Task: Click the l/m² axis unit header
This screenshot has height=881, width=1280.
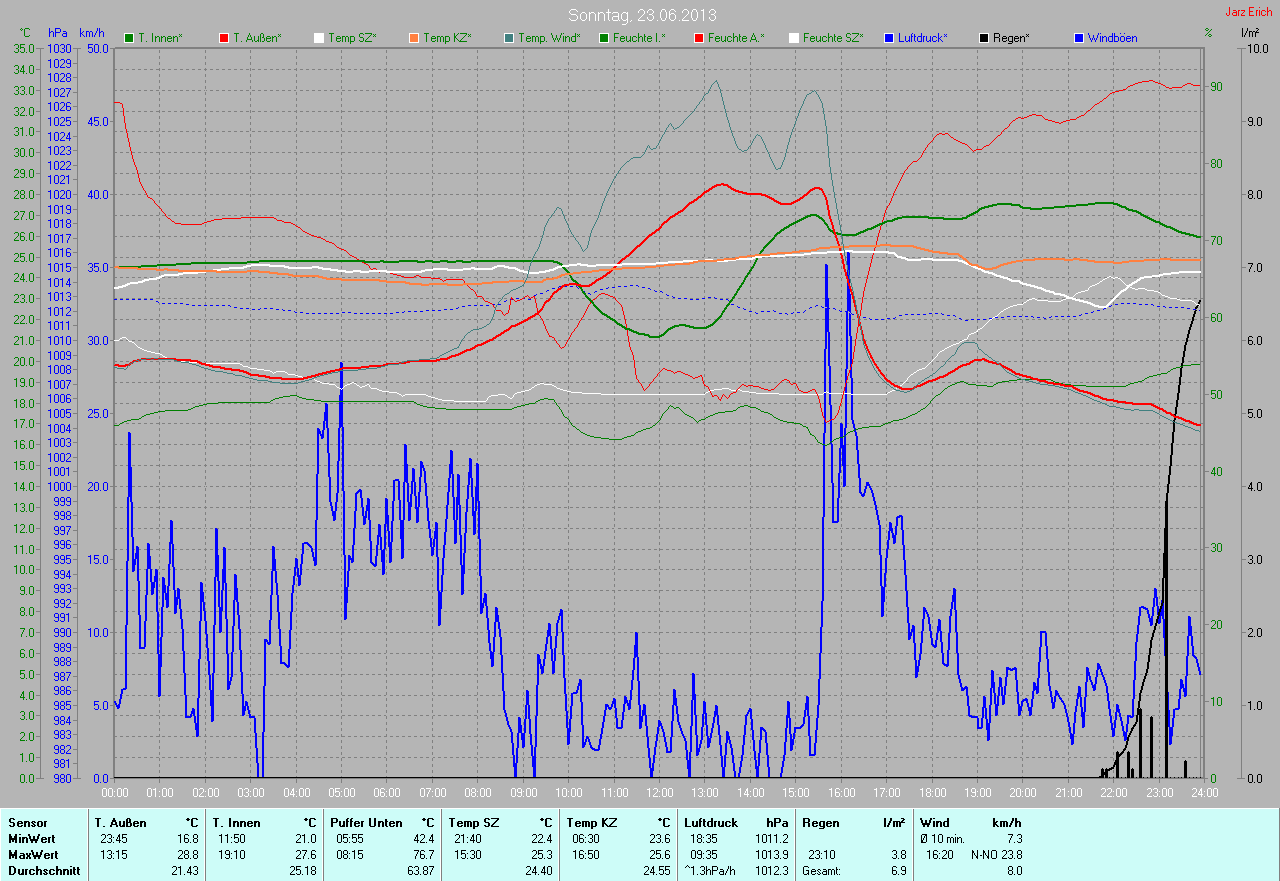Action: point(1249,33)
